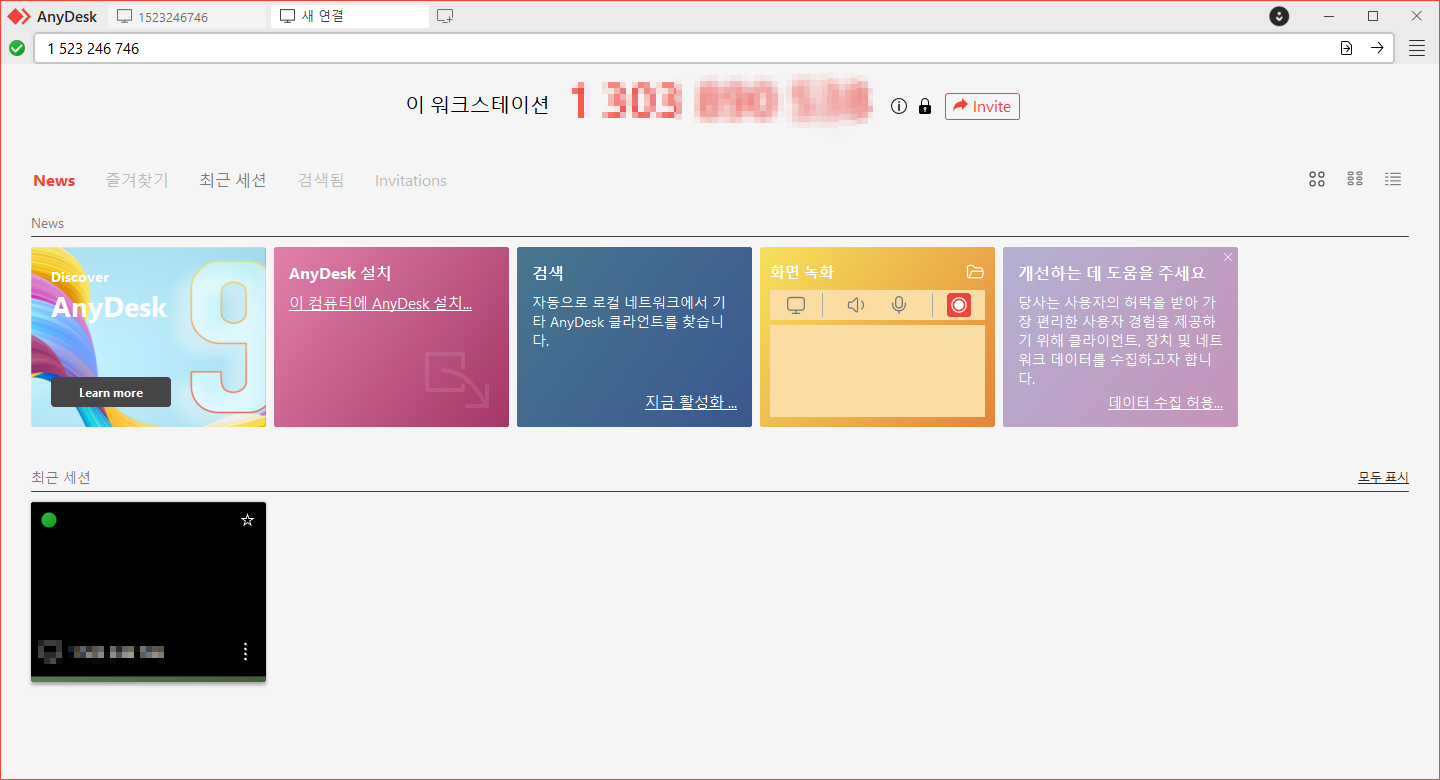Switch to the 즐겨찾기 tab
The height and width of the screenshot is (780, 1440).
tap(137, 180)
